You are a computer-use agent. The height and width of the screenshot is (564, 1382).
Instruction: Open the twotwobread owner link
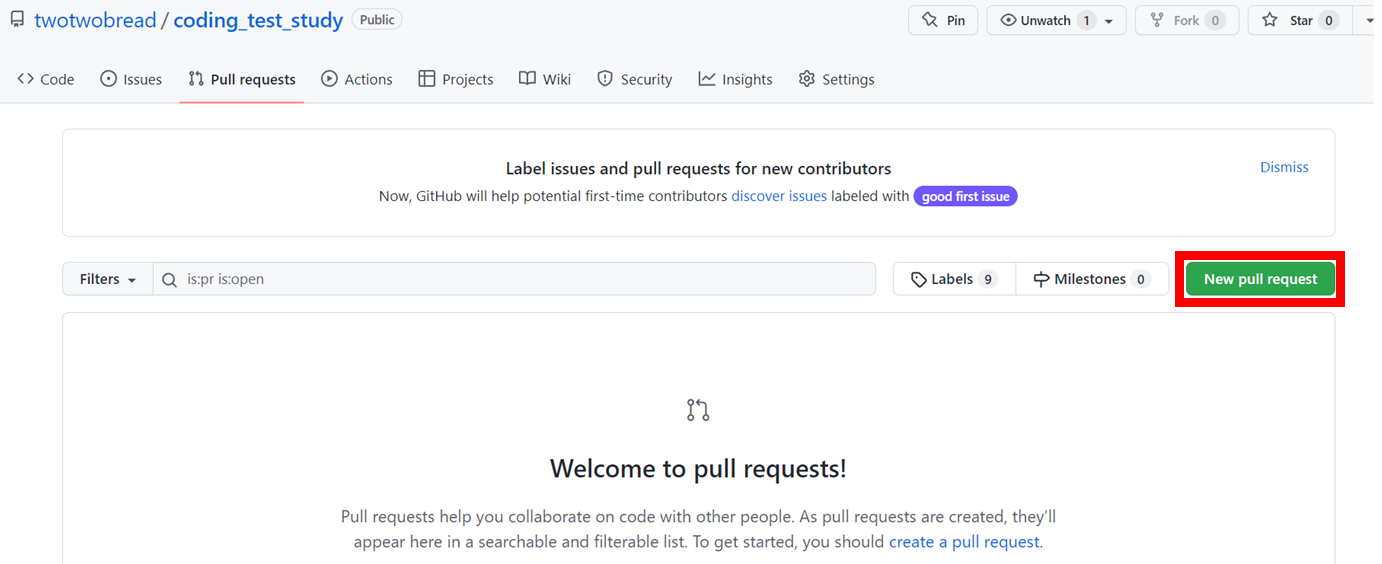click(95, 20)
